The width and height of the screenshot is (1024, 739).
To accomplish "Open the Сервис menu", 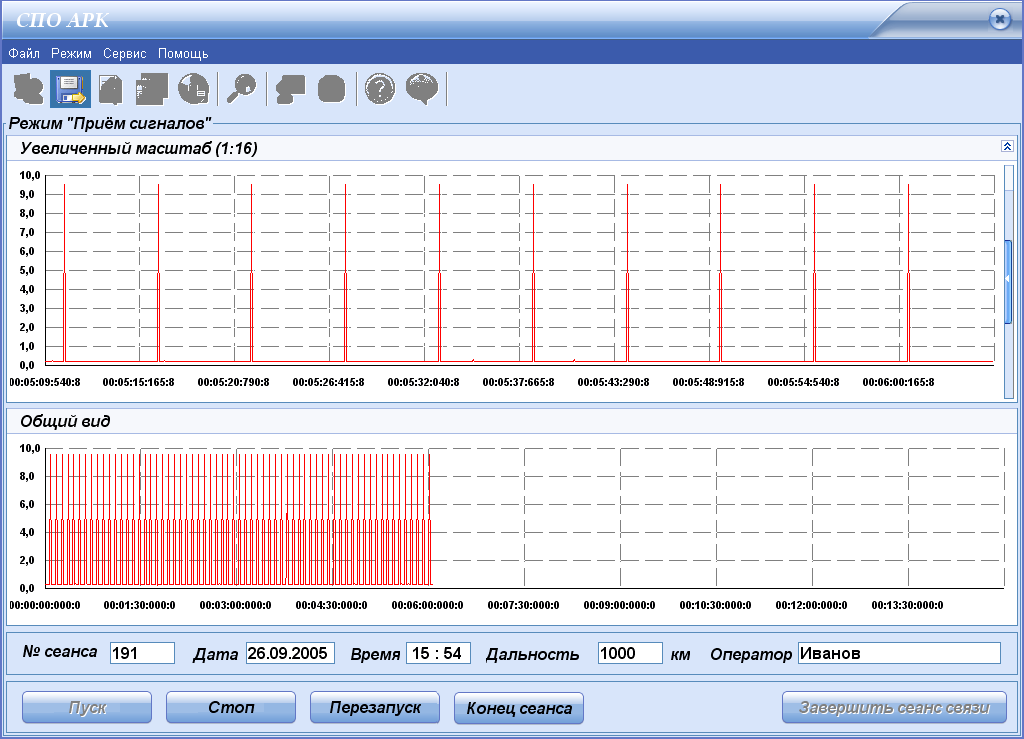I will pos(125,53).
